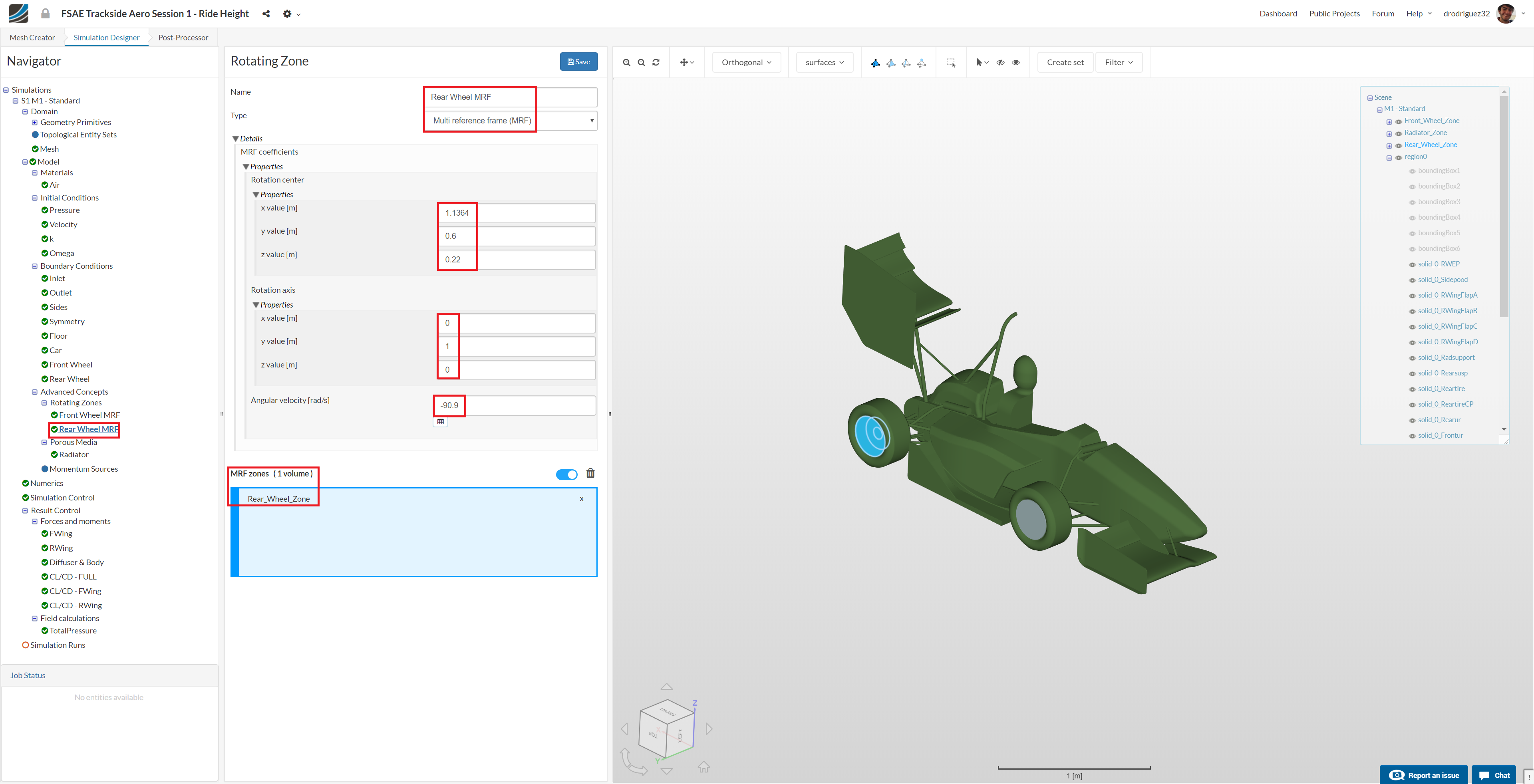This screenshot has width=1534, height=784.
Task: Activate the box selection tool icon
Action: [950, 63]
